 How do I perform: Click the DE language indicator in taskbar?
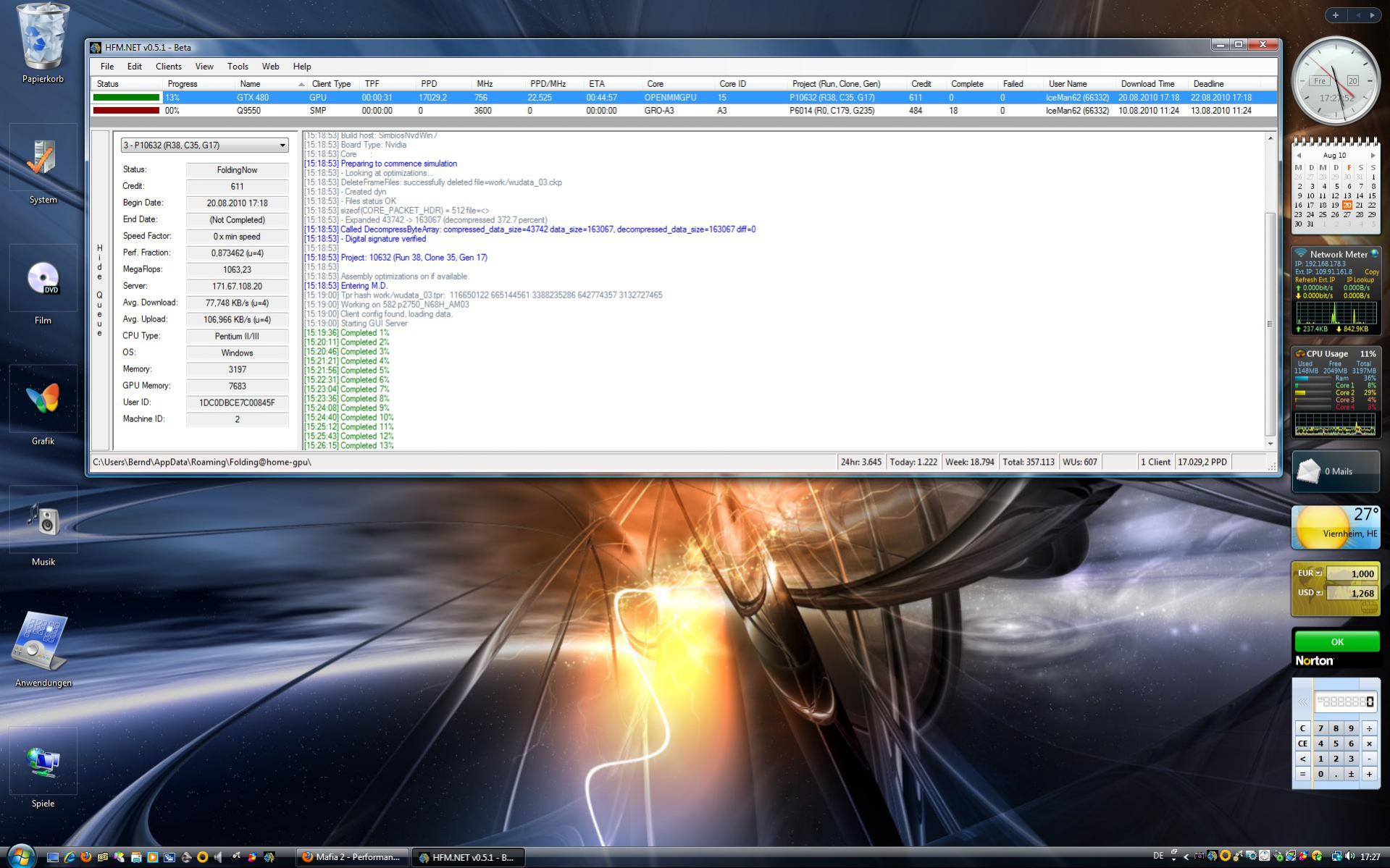(x=1158, y=856)
